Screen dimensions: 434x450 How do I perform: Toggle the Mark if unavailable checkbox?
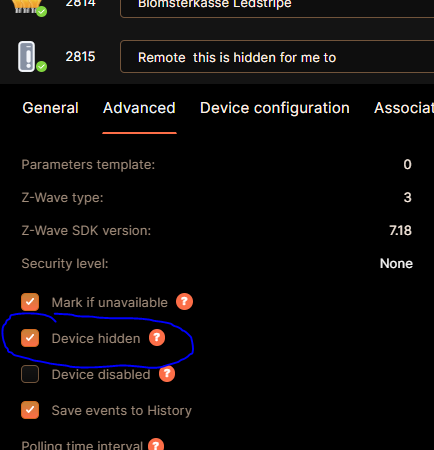(30, 302)
